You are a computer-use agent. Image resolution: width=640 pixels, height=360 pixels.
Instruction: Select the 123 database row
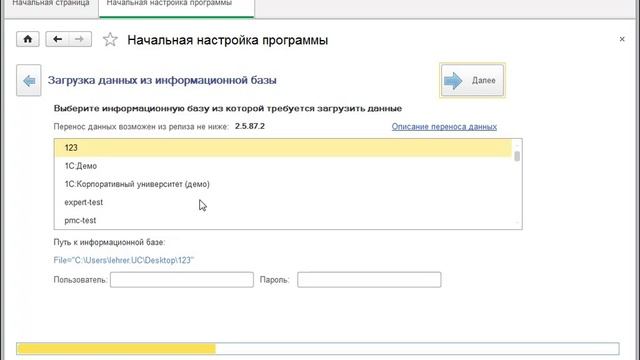click(x=283, y=148)
